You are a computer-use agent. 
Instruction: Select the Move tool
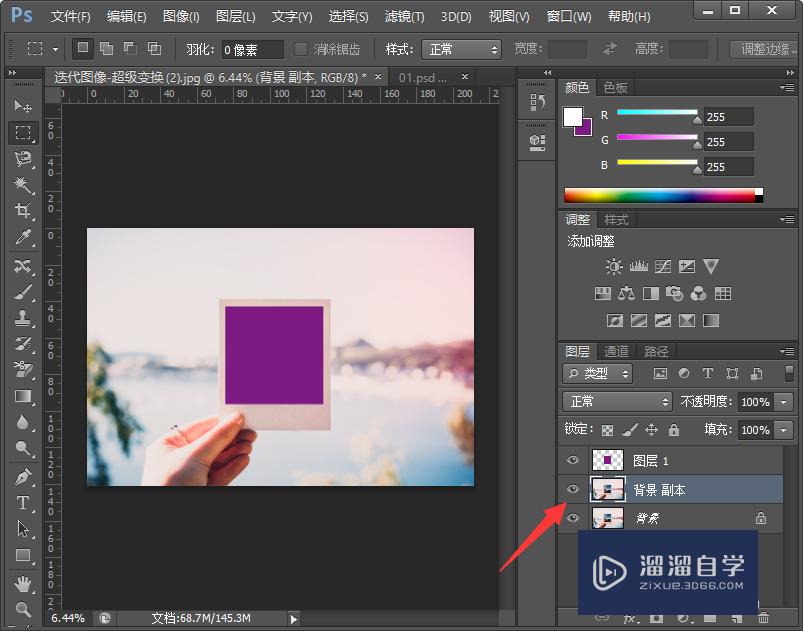pyautogui.click(x=23, y=106)
